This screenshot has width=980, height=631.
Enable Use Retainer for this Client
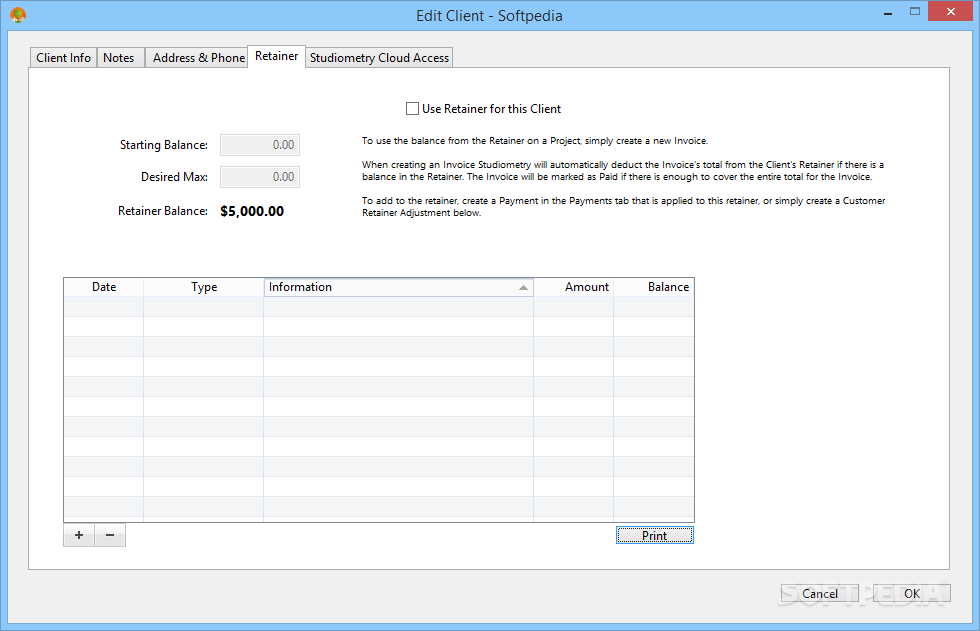click(x=412, y=109)
